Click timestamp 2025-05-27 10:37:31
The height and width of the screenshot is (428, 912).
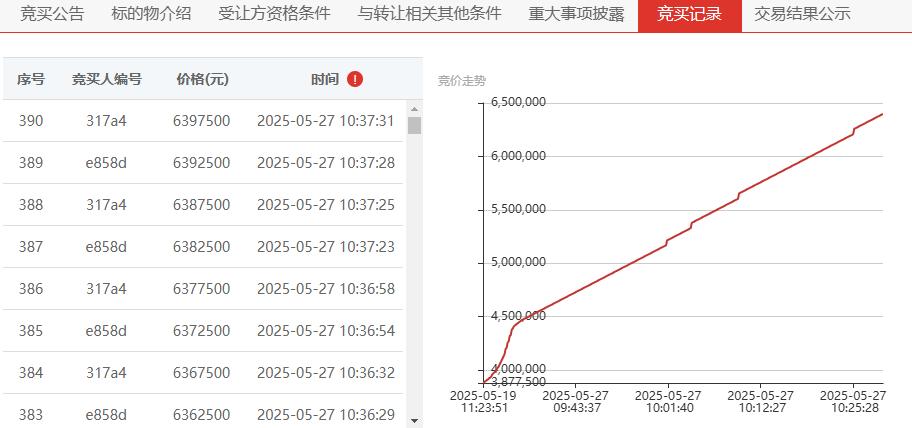click(x=326, y=121)
